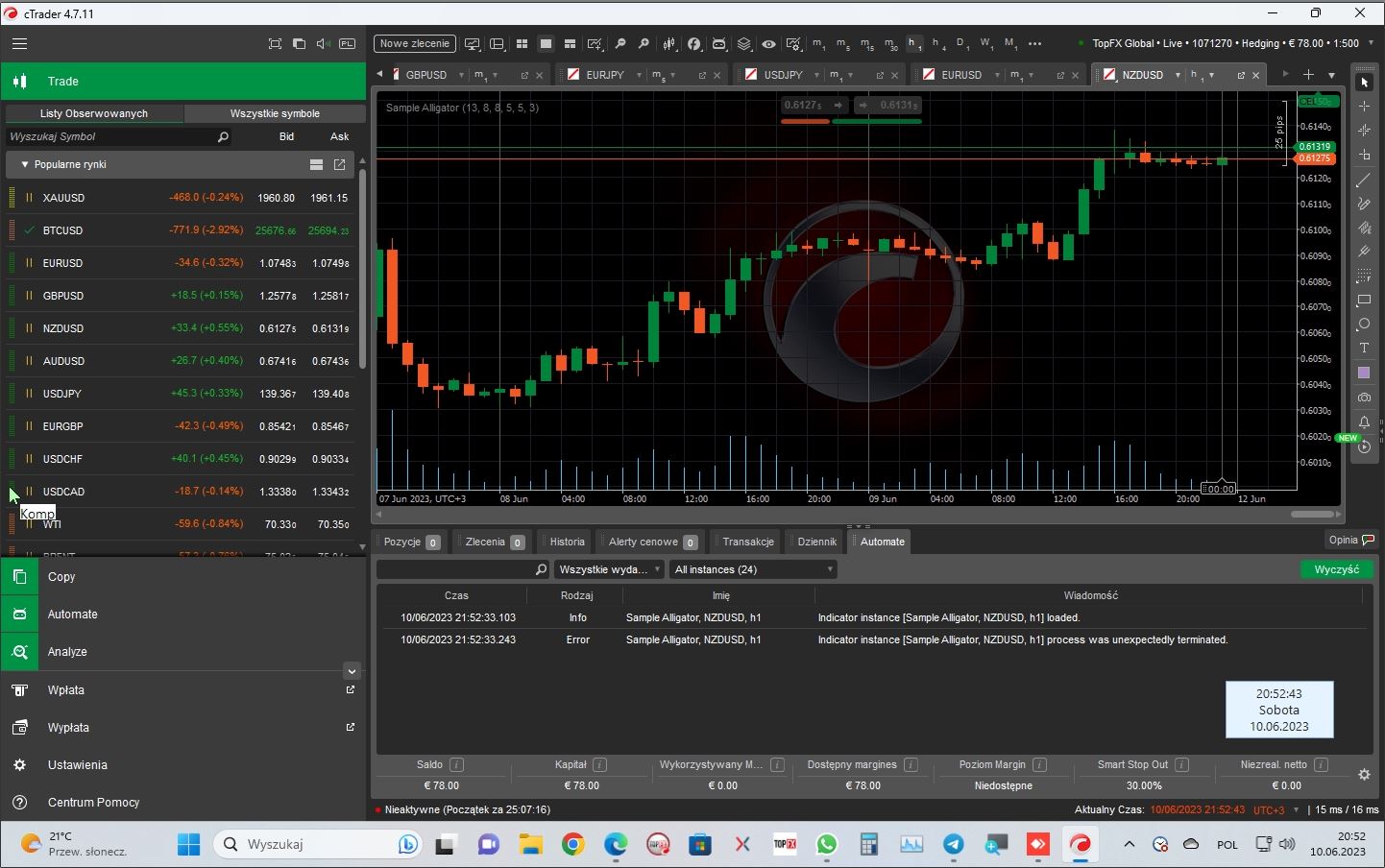This screenshot has height=868, width=1385.
Task: Select the m5 timeframe
Action: [842, 44]
